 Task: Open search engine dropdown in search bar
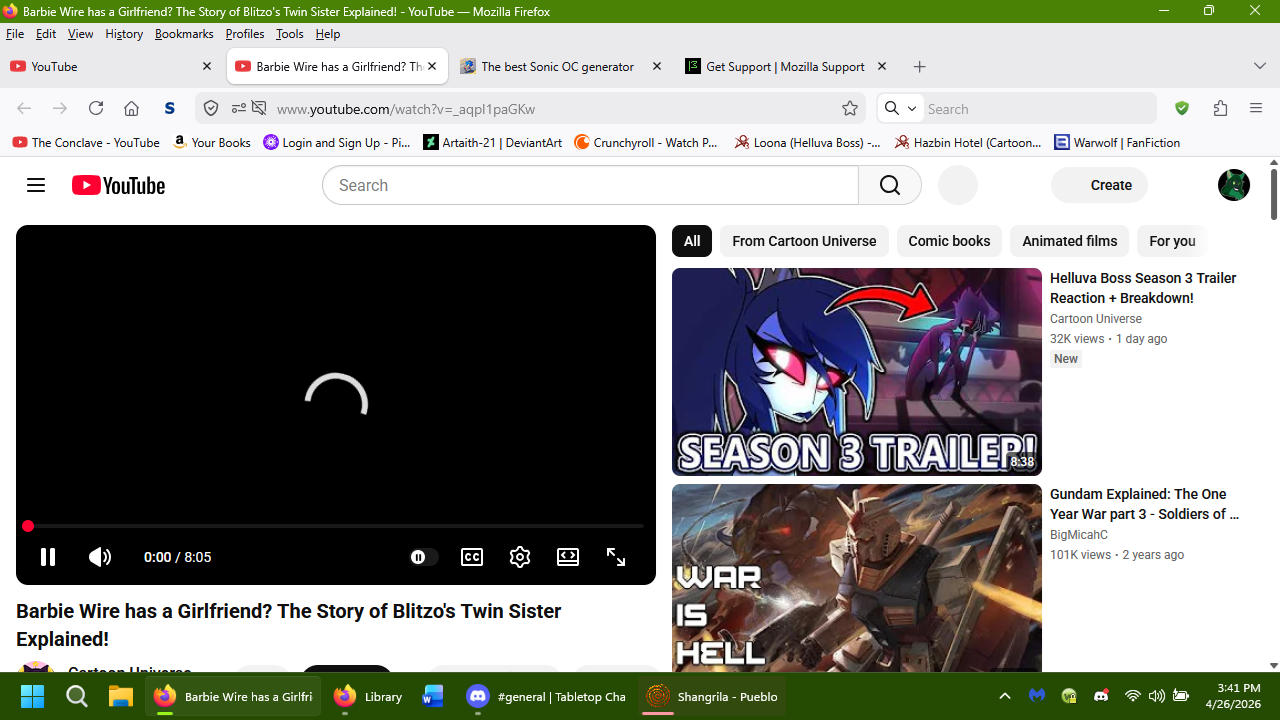click(x=900, y=109)
